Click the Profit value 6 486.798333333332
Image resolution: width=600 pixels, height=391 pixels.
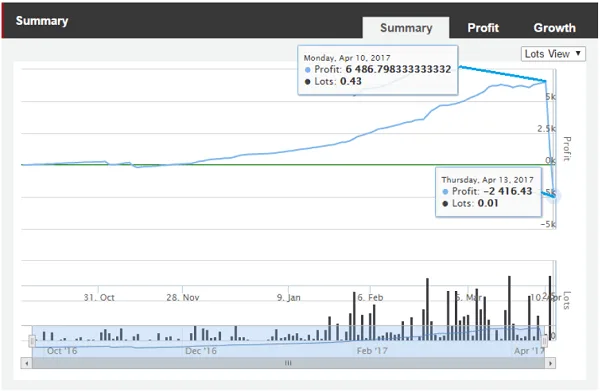(398, 69)
